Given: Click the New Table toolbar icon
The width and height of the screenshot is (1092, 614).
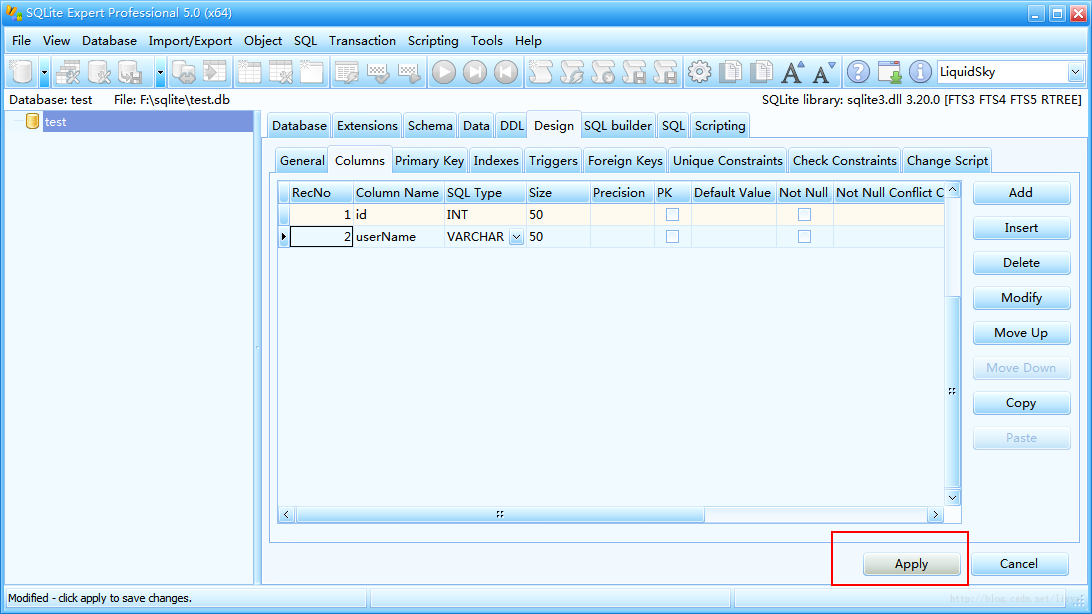Looking at the screenshot, I should point(249,72).
